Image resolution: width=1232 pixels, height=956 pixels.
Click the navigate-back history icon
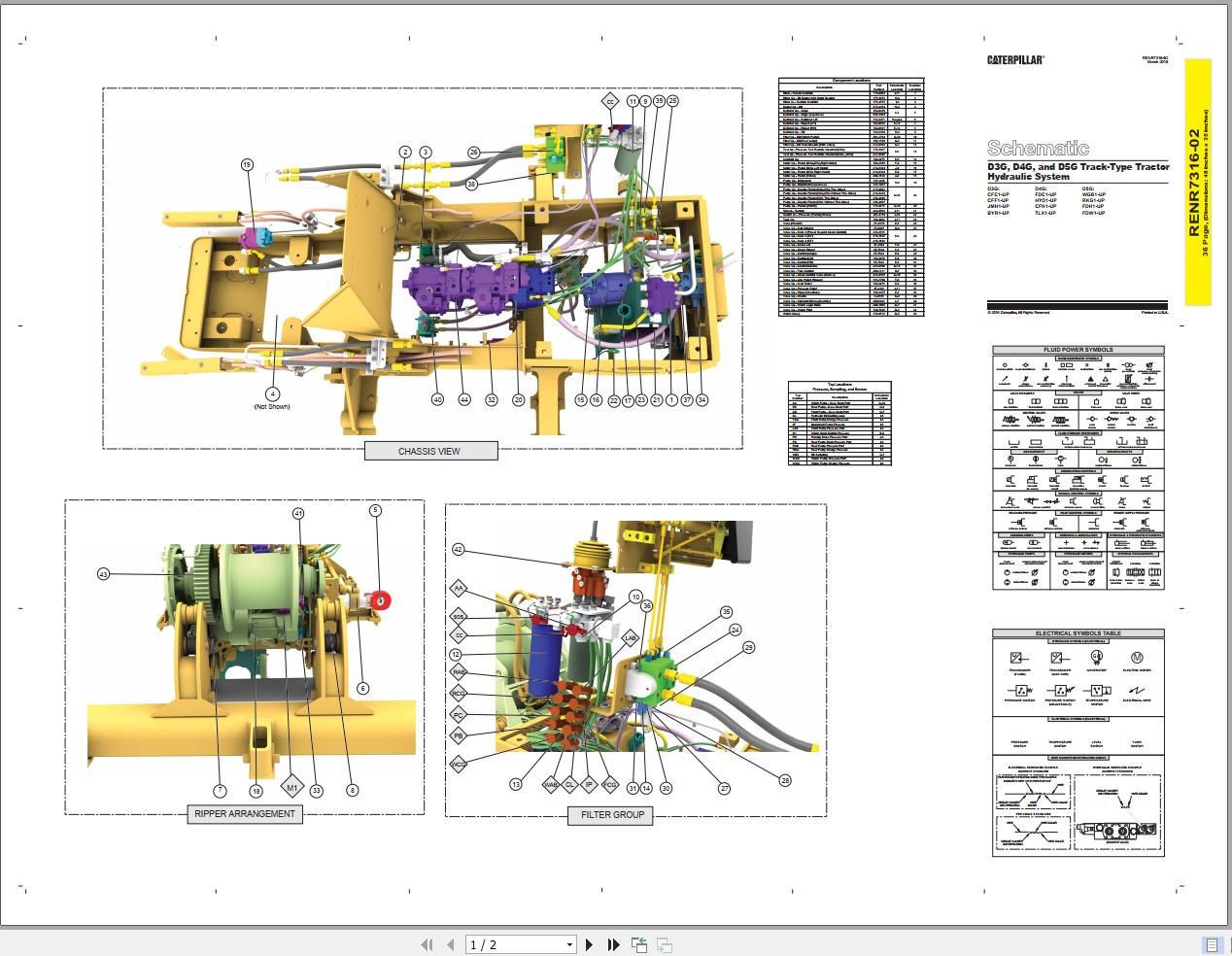[640, 943]
